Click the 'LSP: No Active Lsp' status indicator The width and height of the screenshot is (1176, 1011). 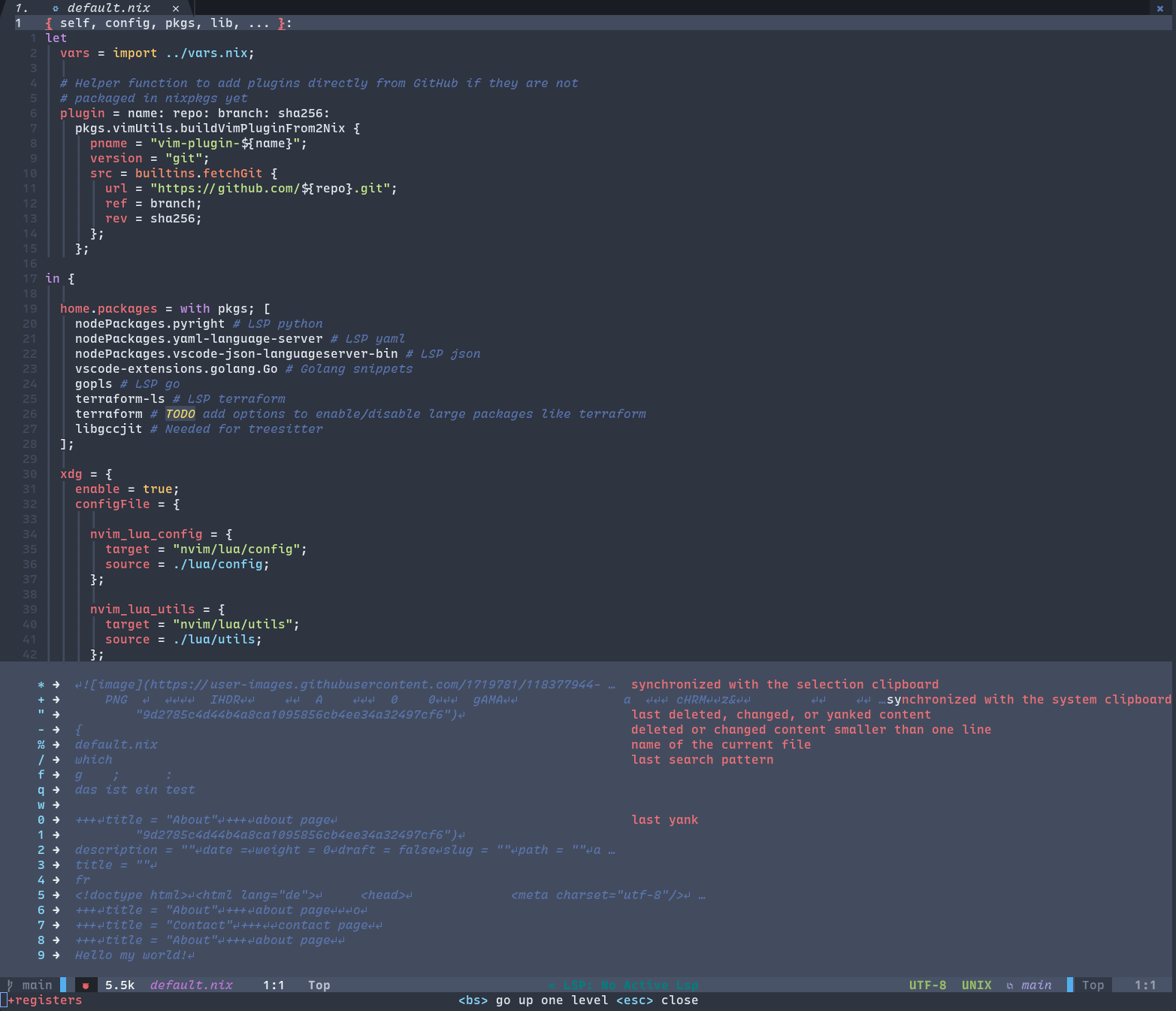tap(624, 985)
